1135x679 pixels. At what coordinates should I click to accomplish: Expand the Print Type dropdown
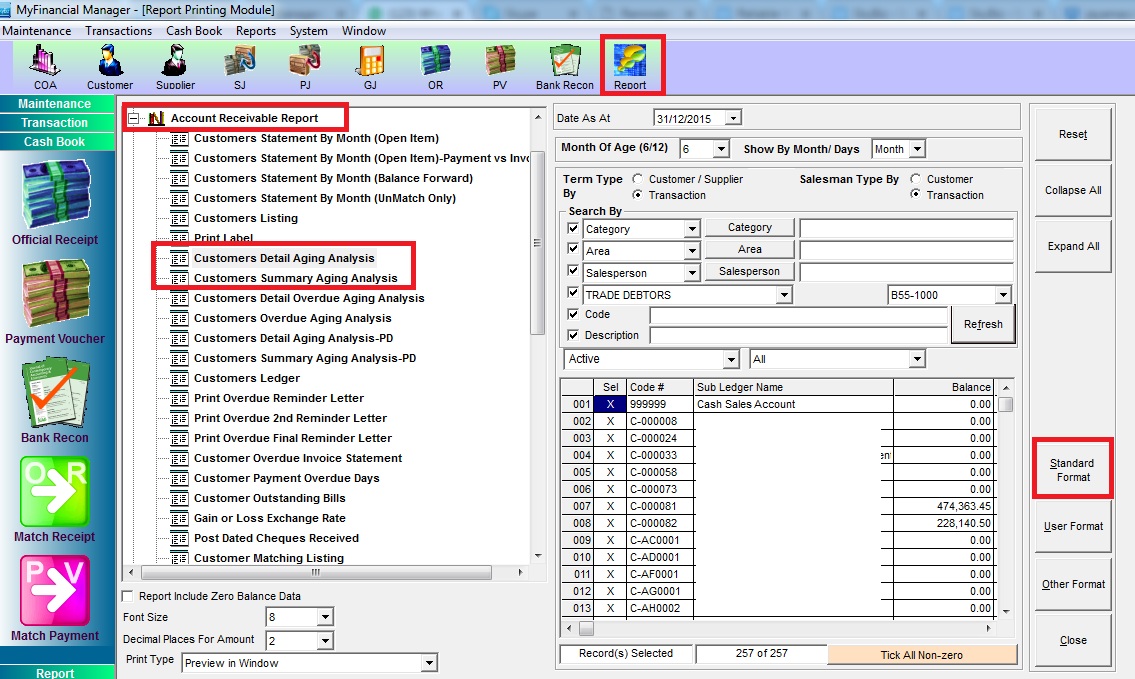(429, 663)
